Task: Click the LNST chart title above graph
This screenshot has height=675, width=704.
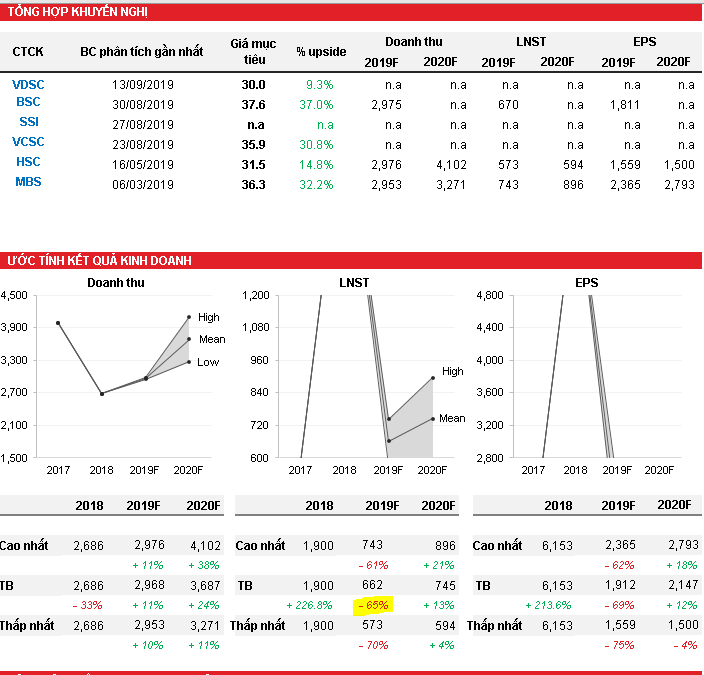Action: 353,283
